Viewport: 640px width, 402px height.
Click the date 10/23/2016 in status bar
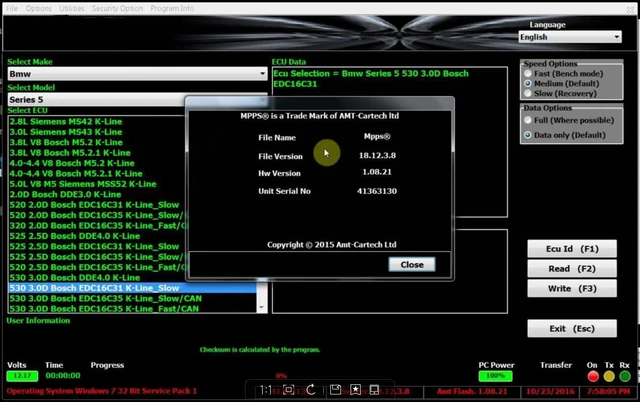pos(550,391)
